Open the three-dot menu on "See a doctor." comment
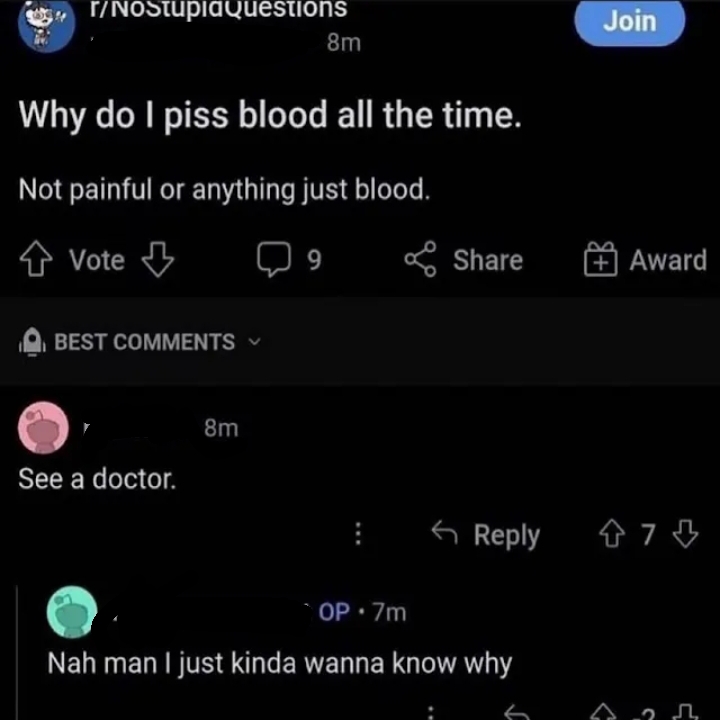This screenshot has height=720, width=720. tap(357, 536)
